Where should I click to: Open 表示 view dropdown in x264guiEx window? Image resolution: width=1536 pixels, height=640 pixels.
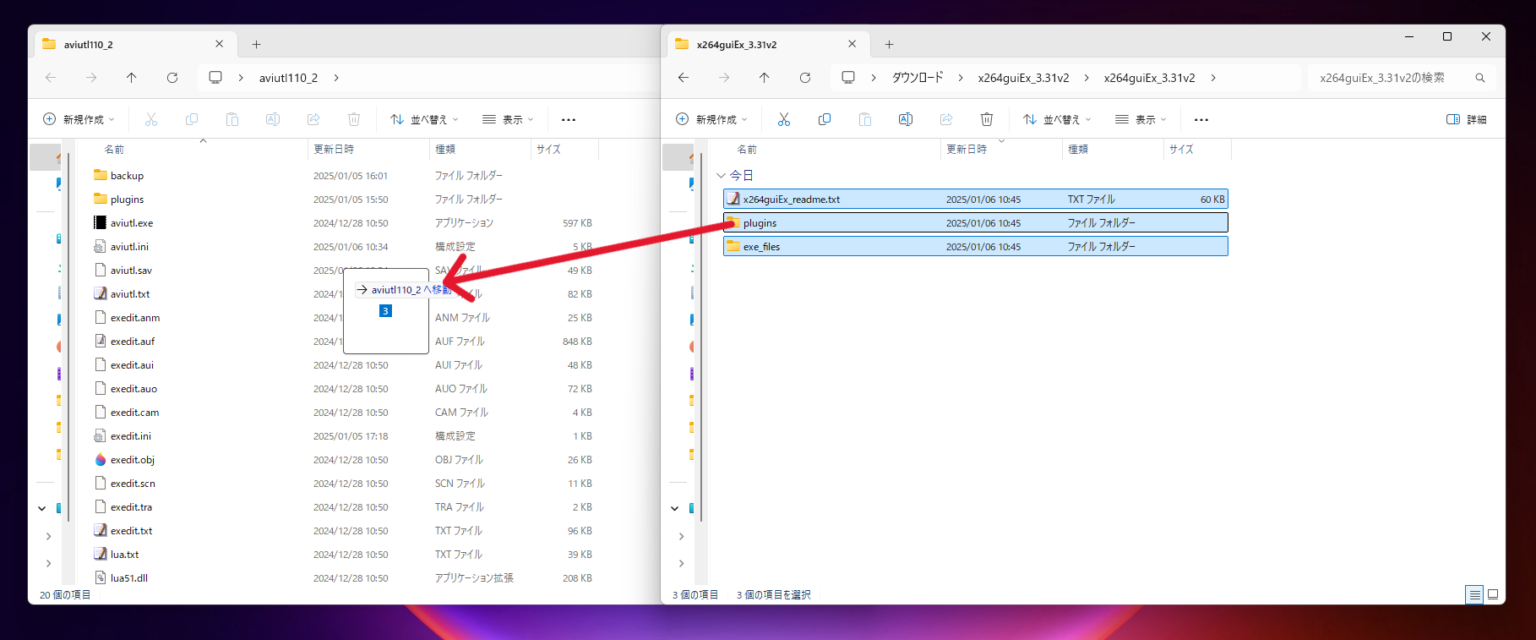(1140, 119)
